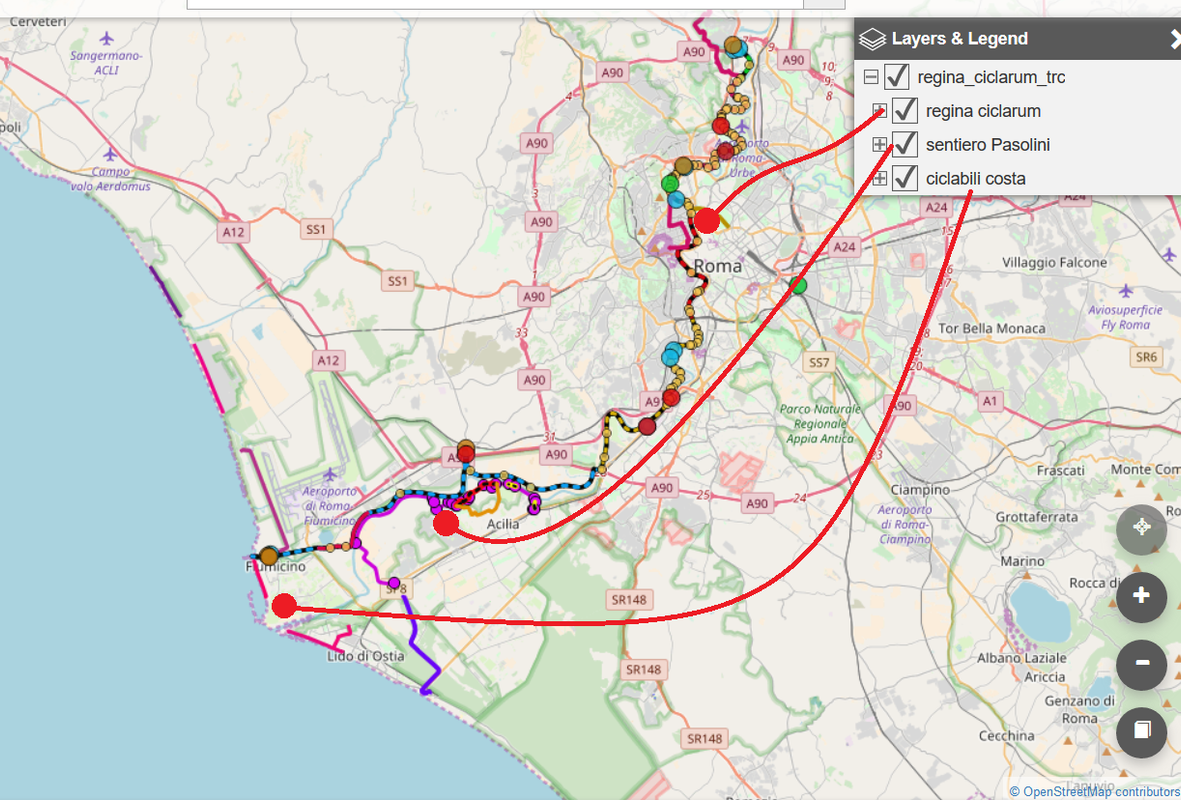This screenshot has height=800, width=1181.
Task: Zoom in with the plus button
Action: (x=1141, y=597)
